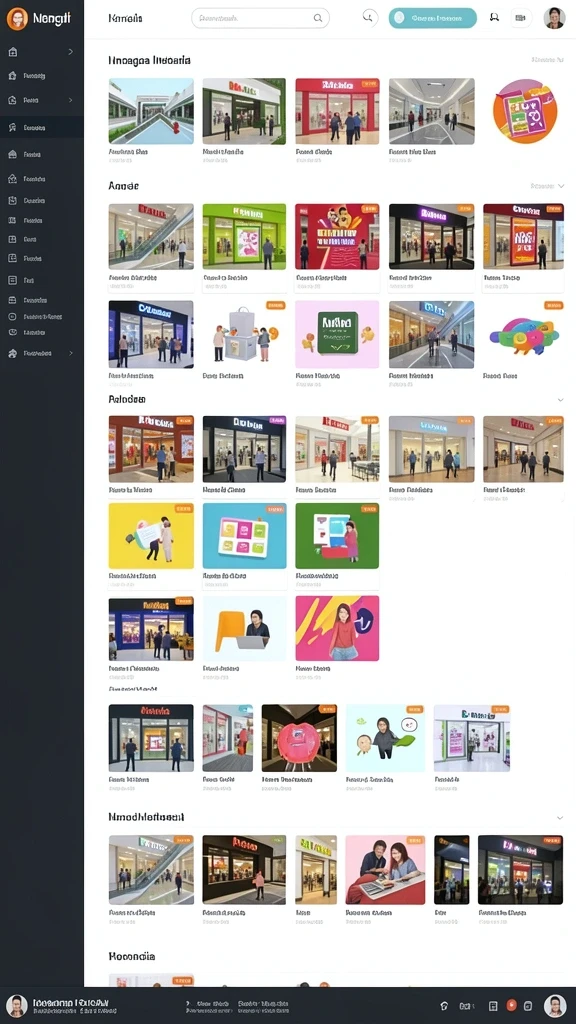Screen dimensions: 576x1024
Task: Open sidebar item with storefront awning icon
Action: coord(42,155)
